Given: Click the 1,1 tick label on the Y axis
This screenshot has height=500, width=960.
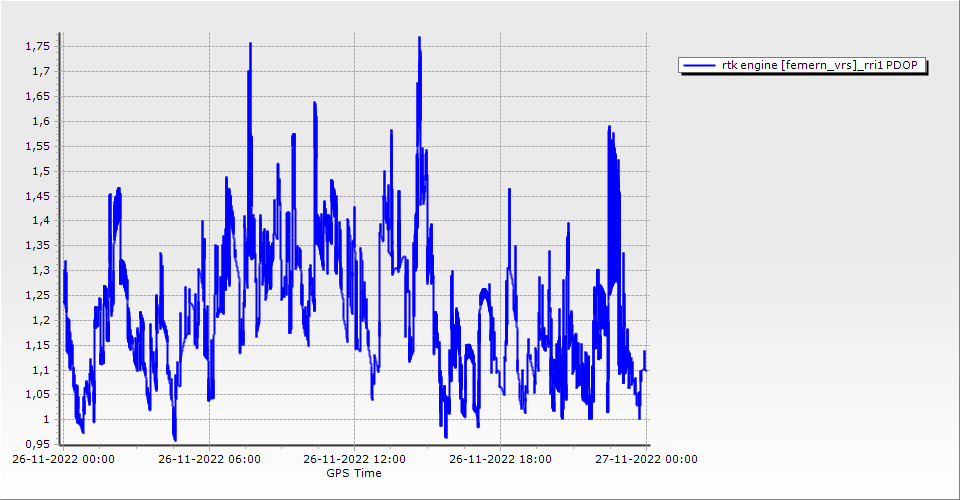Looking at the screenshot, I should 43,370.
